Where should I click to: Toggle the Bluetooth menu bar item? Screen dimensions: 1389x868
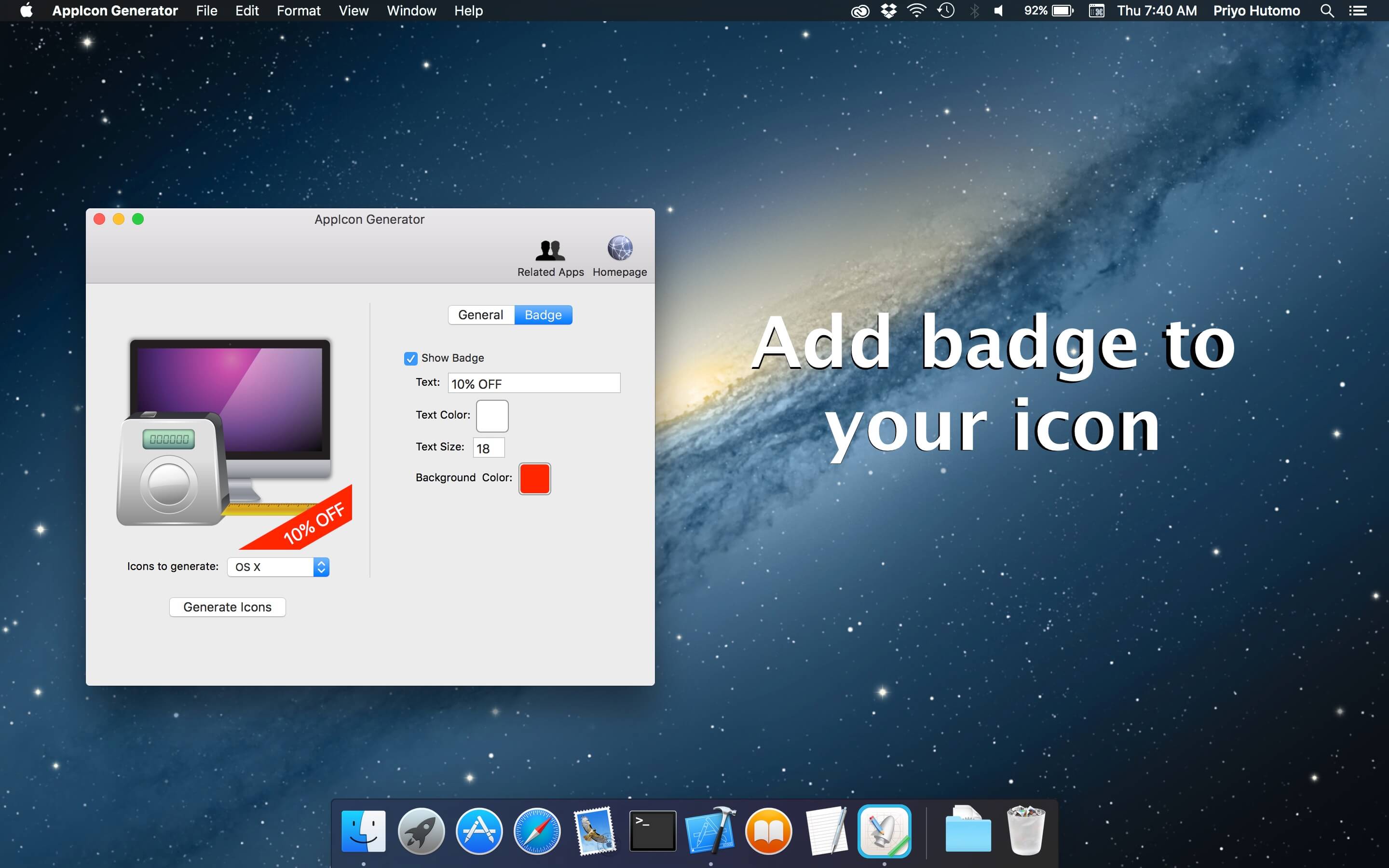974,10
